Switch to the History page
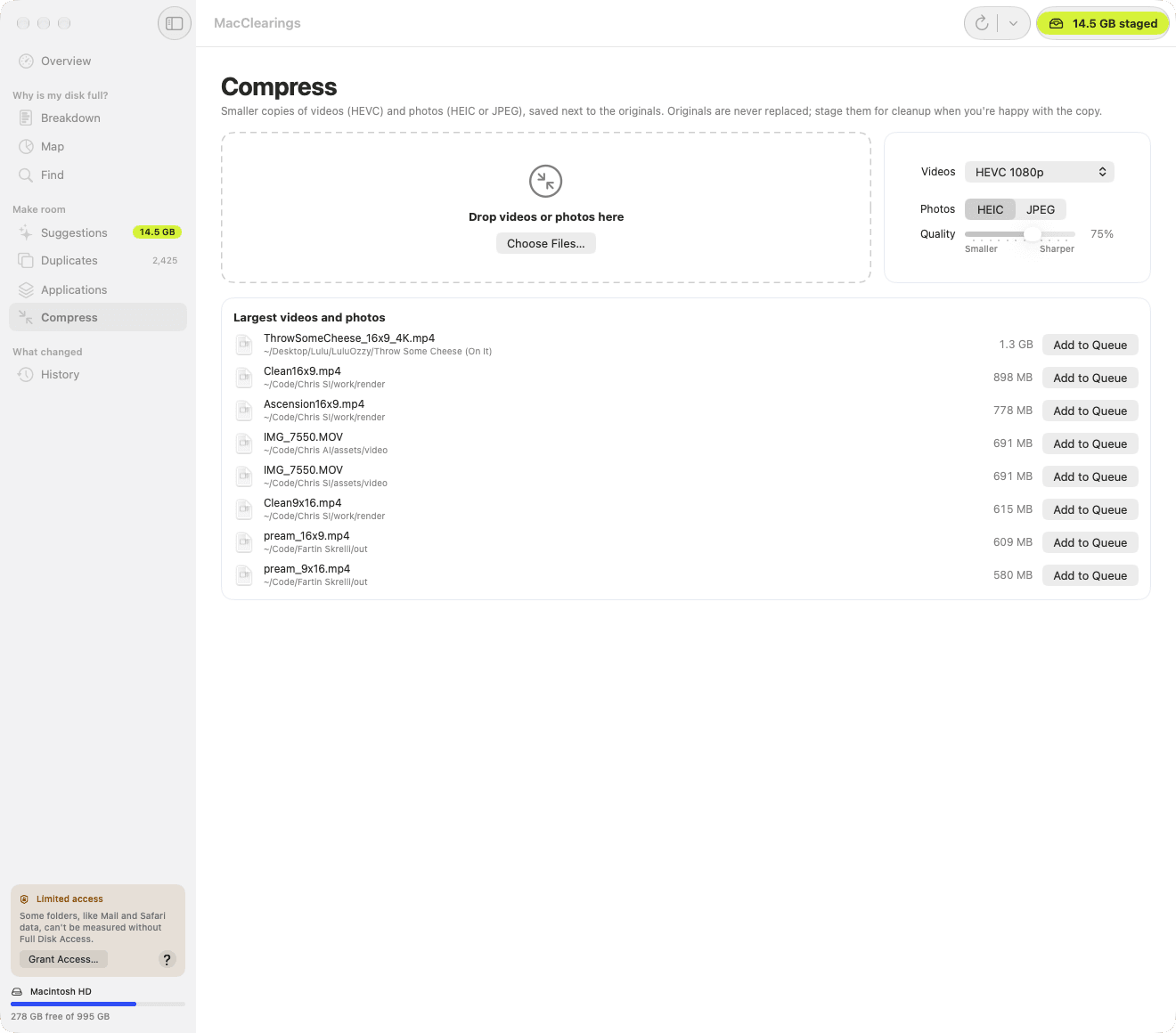 tap(98, 375)
